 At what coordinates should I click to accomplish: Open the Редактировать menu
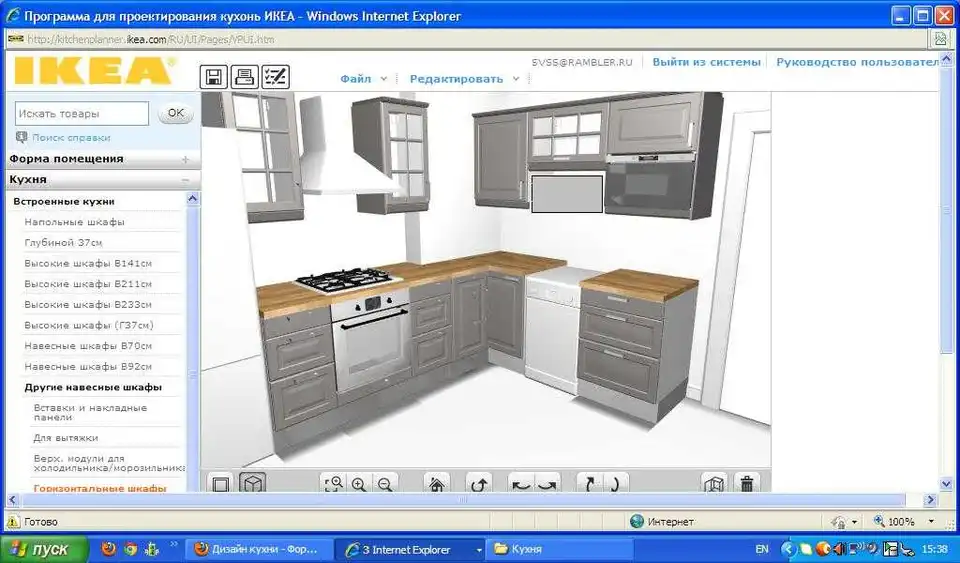coord(456,78)
